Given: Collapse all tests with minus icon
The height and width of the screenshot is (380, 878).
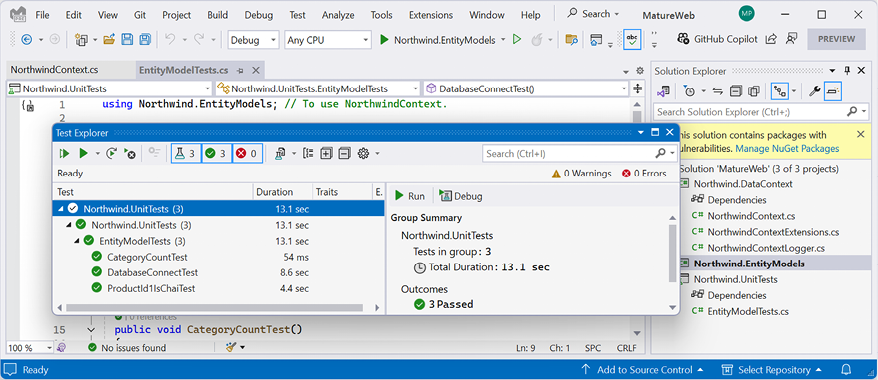Looking at the screenshot, I should coord(344,153).
